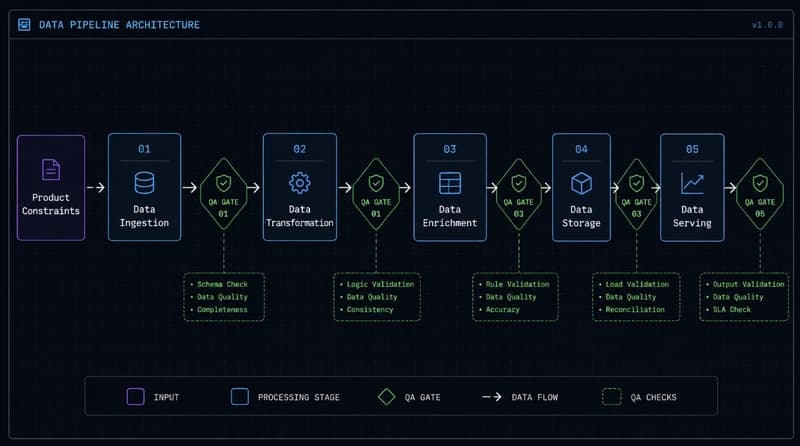Click the 'QA CHECKS' legend label

(654, 397)
